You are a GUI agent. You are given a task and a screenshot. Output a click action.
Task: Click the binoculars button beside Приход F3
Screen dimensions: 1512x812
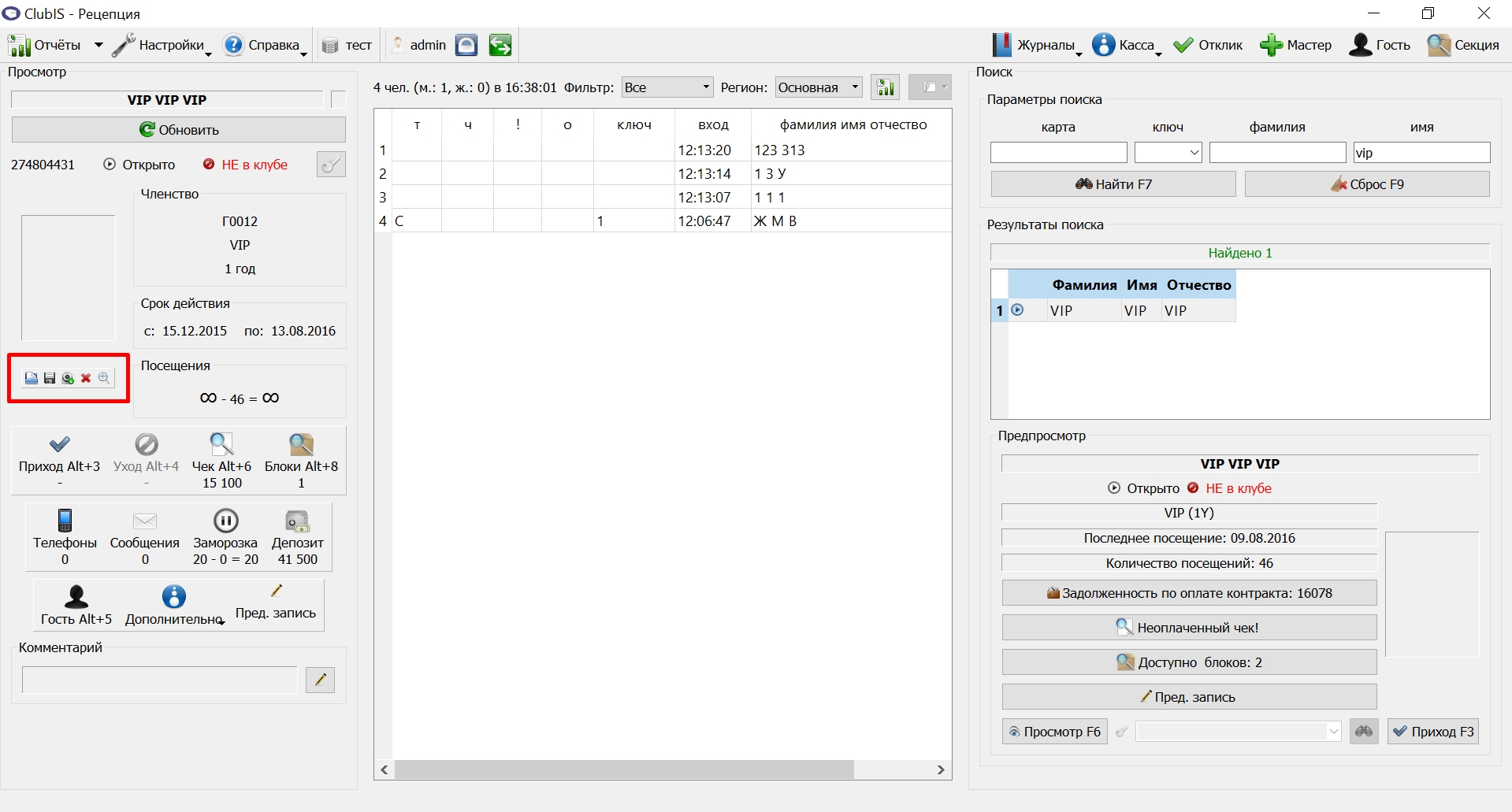1364,732
